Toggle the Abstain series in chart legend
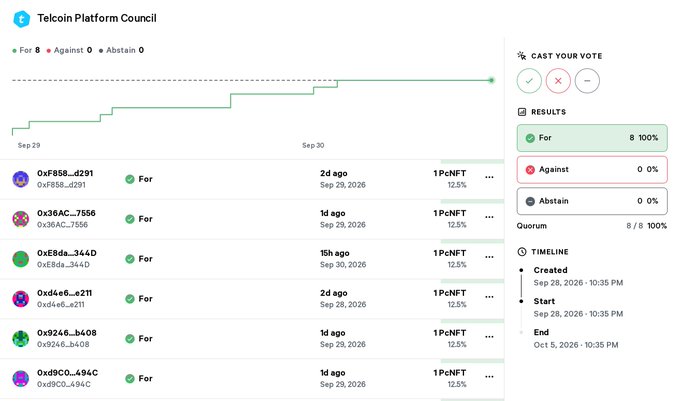The height and width of the screenshot is (401, 680). click(x=121, y=50)
